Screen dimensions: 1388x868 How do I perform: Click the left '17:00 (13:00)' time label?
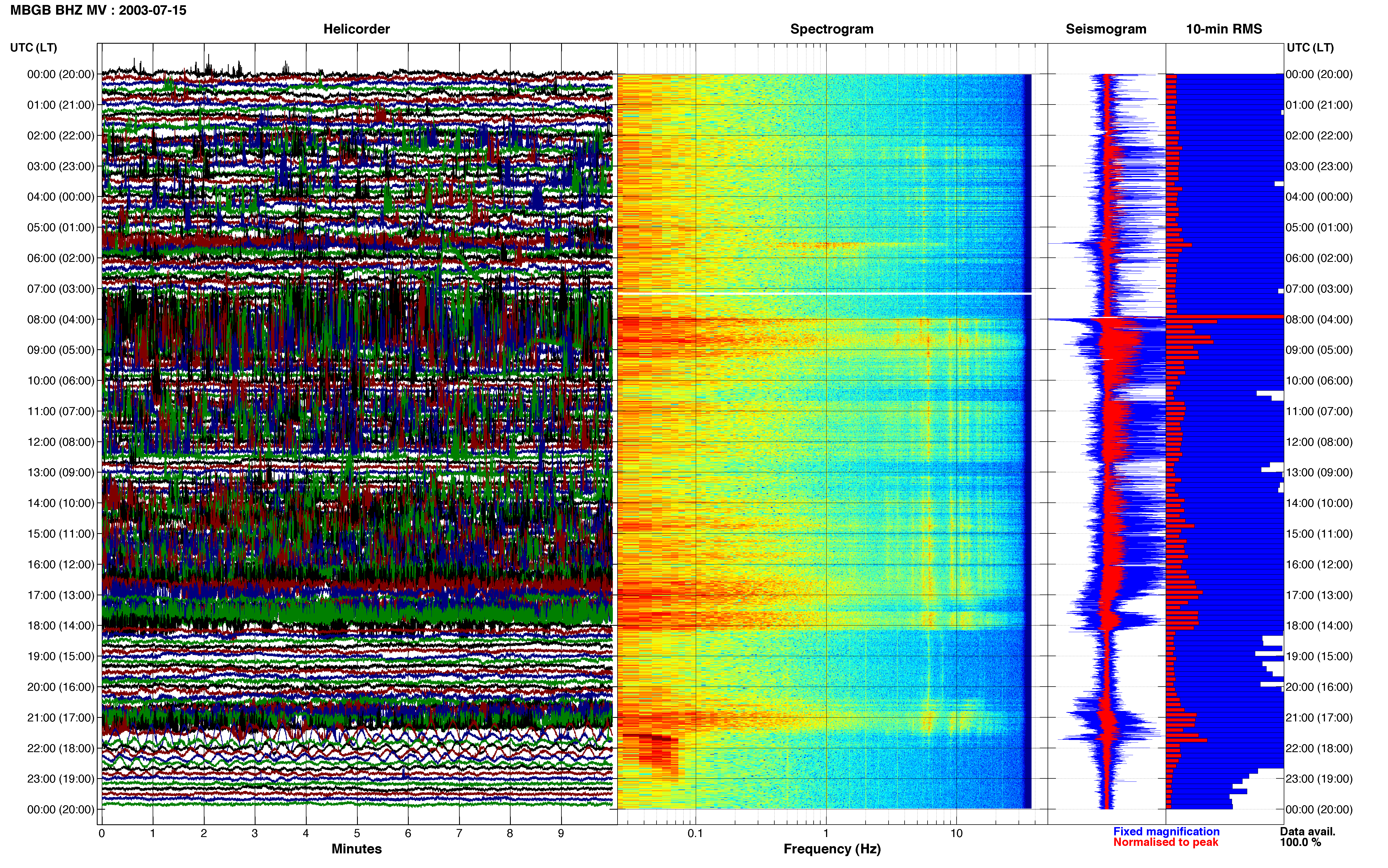[61, 595]
